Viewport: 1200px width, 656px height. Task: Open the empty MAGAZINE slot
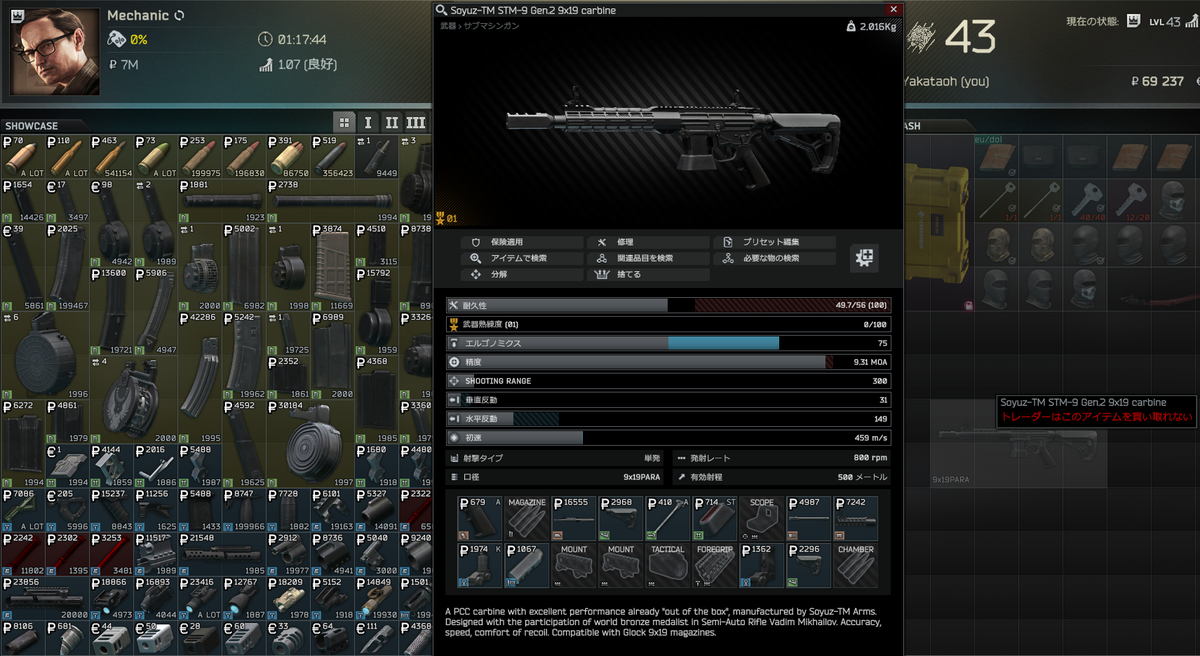(x=527, y=519)
